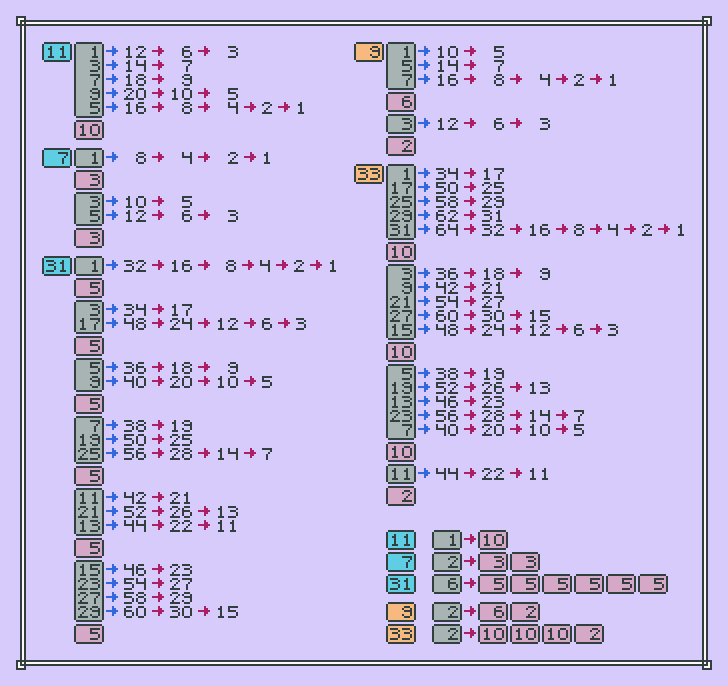Viewport: 728px width, 686px height.
Task: Select the cyan 31 badge beside the 32→16→8 chain
Action: point(57,266)
